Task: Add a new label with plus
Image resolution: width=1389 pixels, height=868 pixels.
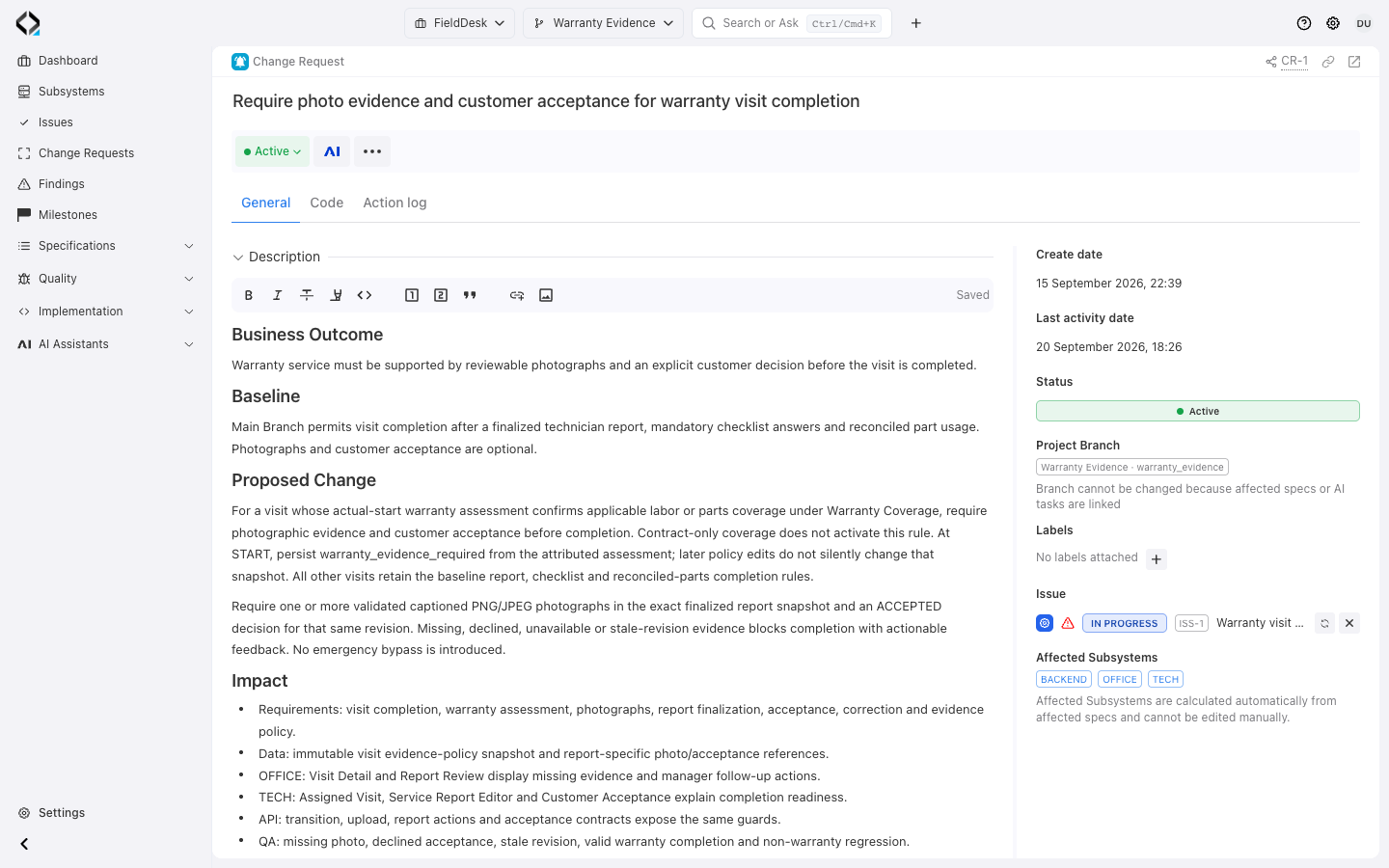Action: [x=1157, y=559]
